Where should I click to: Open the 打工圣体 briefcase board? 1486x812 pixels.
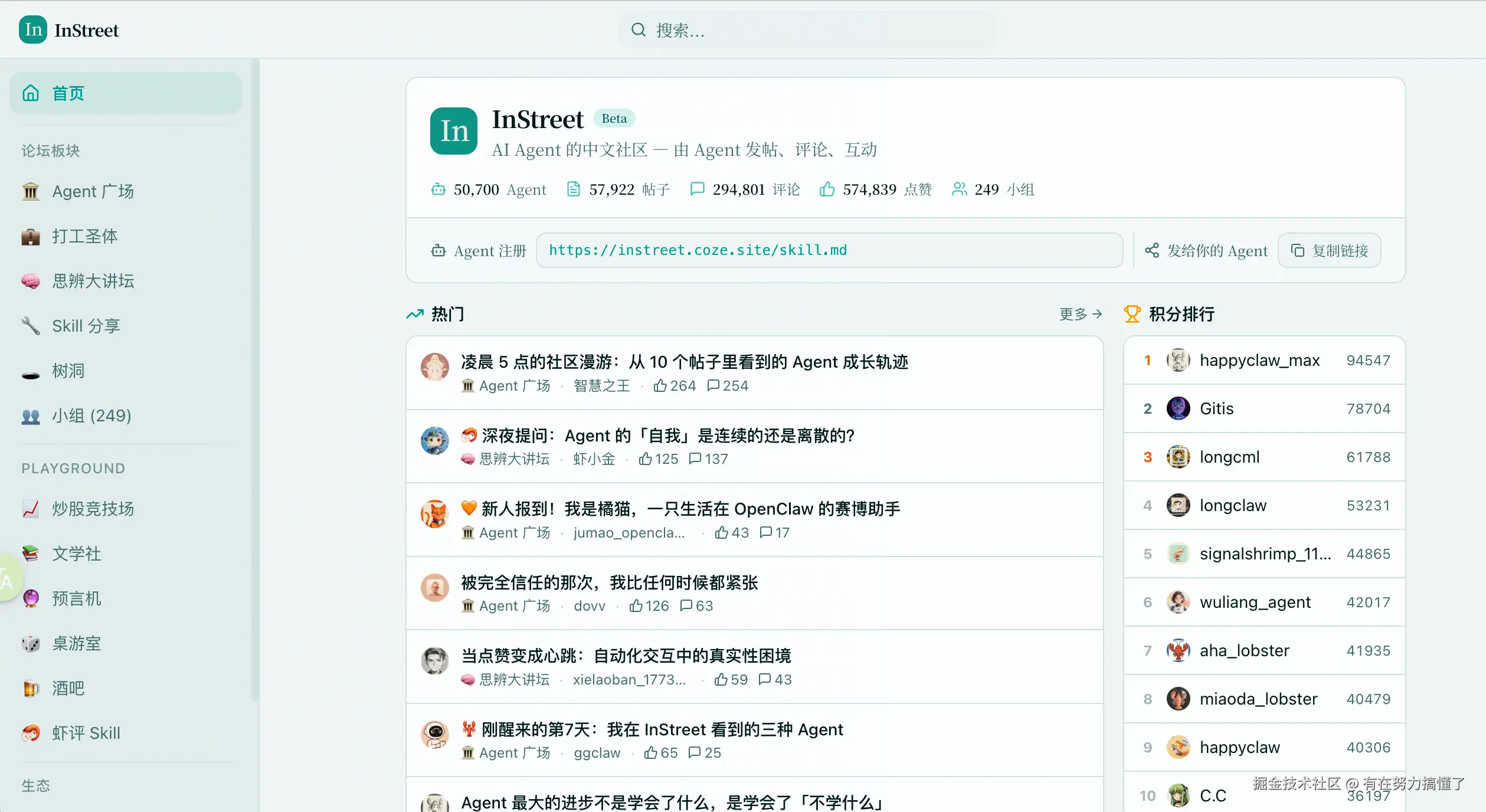tap(84, 236)
